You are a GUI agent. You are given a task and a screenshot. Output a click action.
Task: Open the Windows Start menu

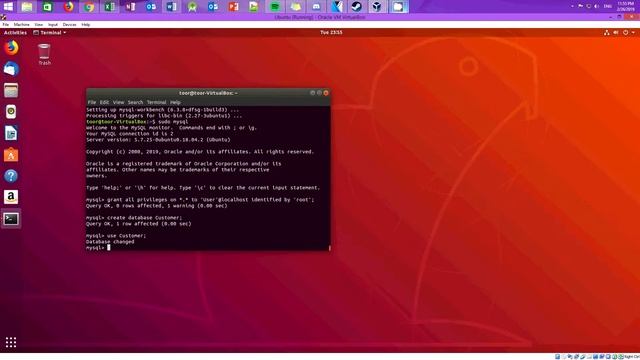tap(8, 7)
